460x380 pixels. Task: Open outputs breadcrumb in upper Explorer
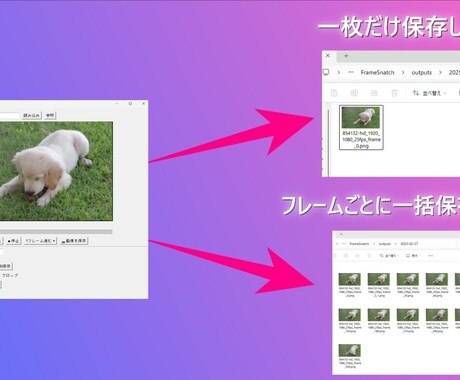422,72
